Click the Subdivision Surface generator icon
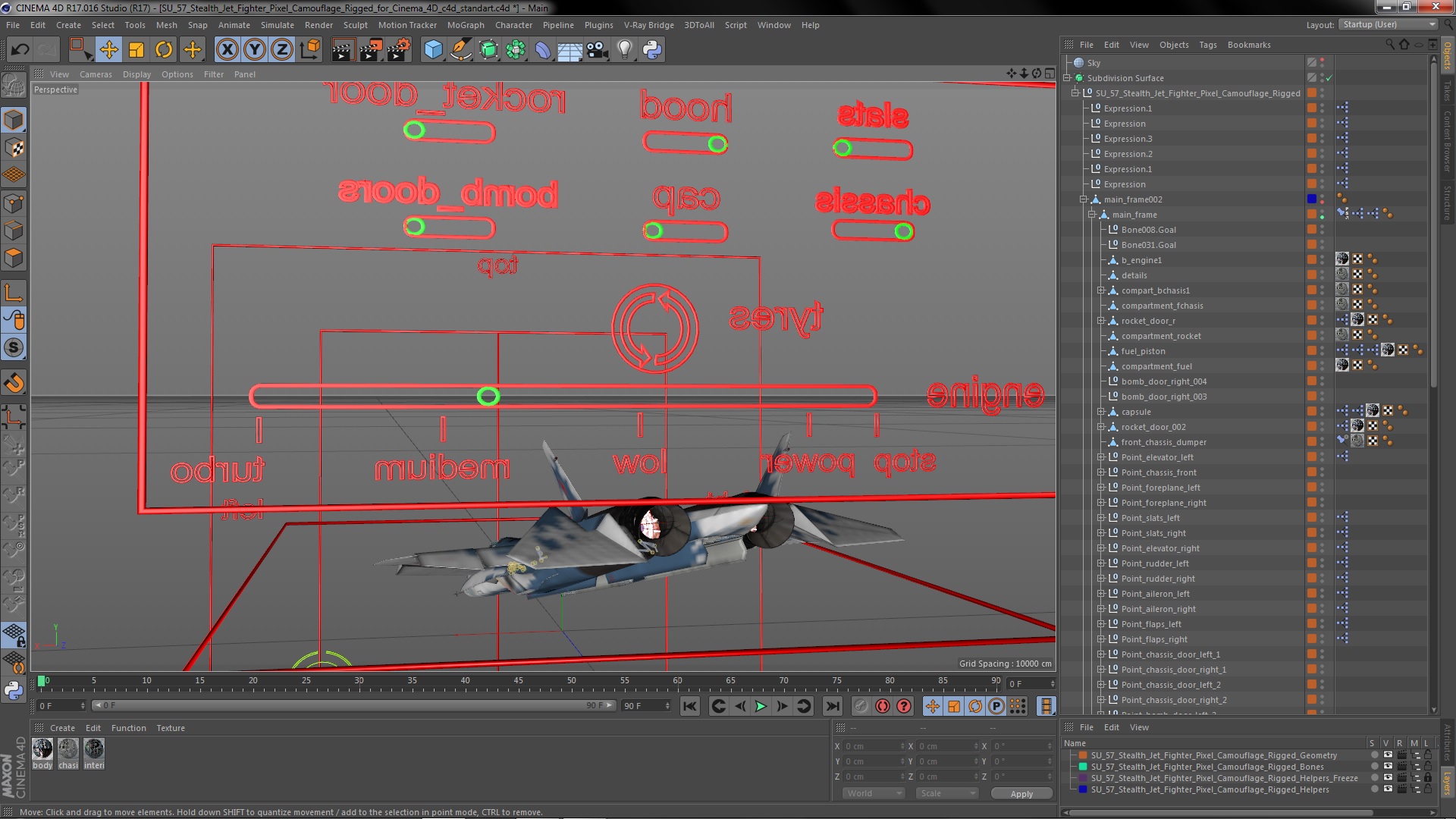 coord(488,50)
